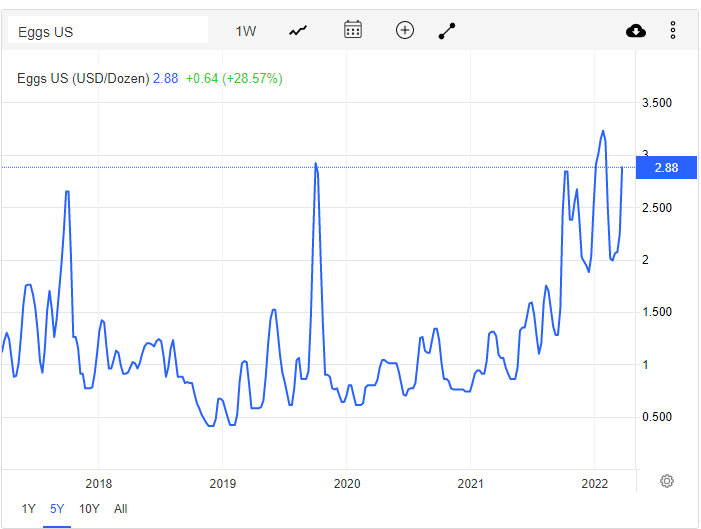Select the All range tab

pos(120,509)
